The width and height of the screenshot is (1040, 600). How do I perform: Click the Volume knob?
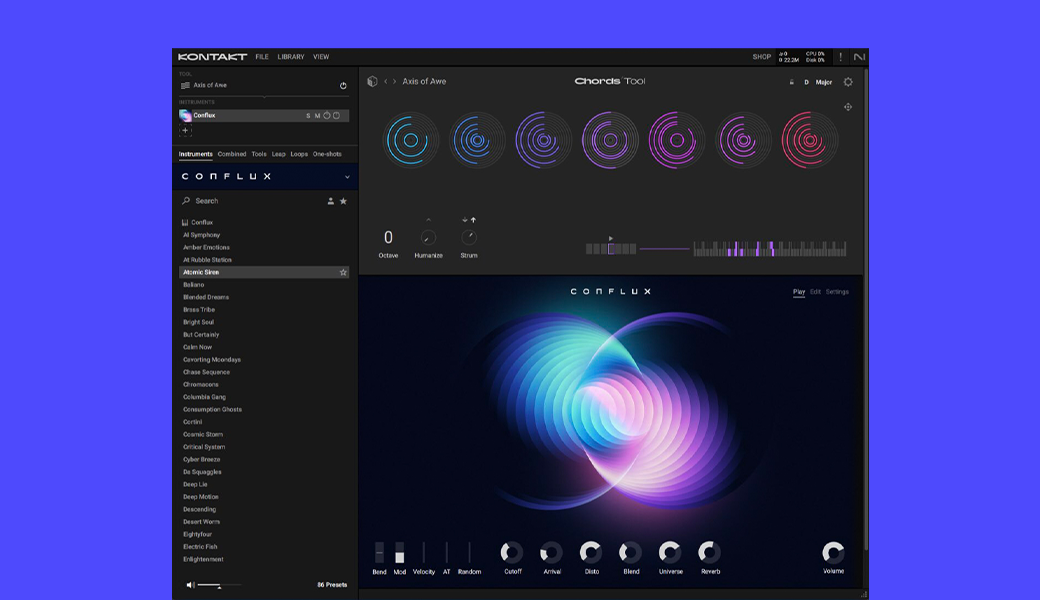coord(833,552)
